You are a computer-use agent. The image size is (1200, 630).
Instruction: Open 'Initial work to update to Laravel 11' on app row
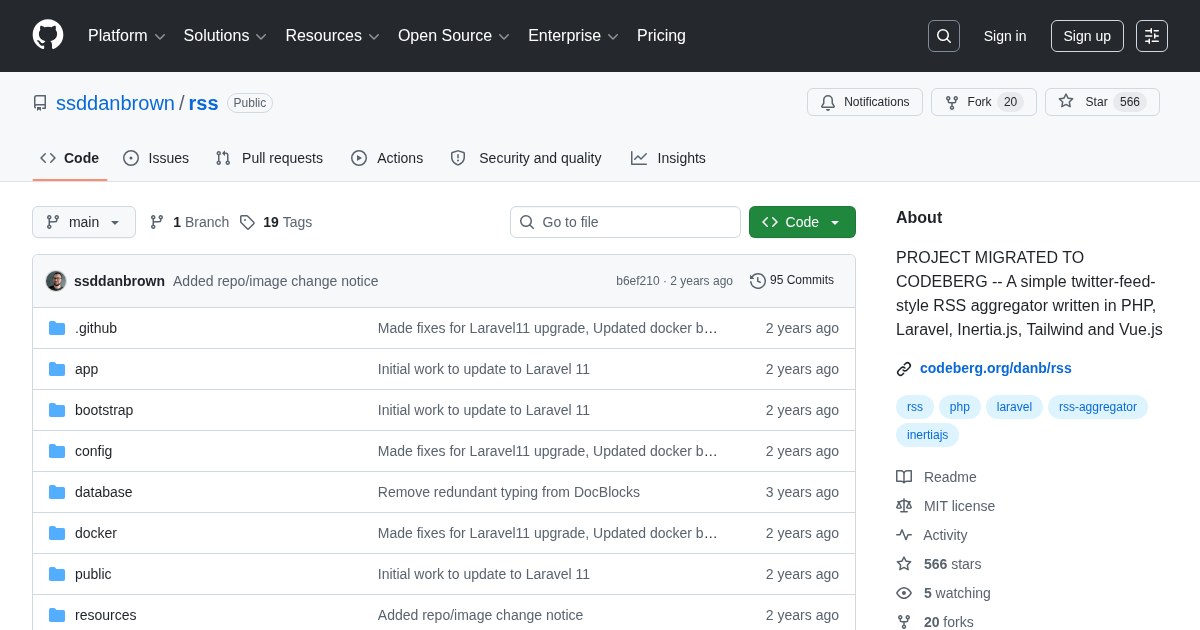point(484,369)
